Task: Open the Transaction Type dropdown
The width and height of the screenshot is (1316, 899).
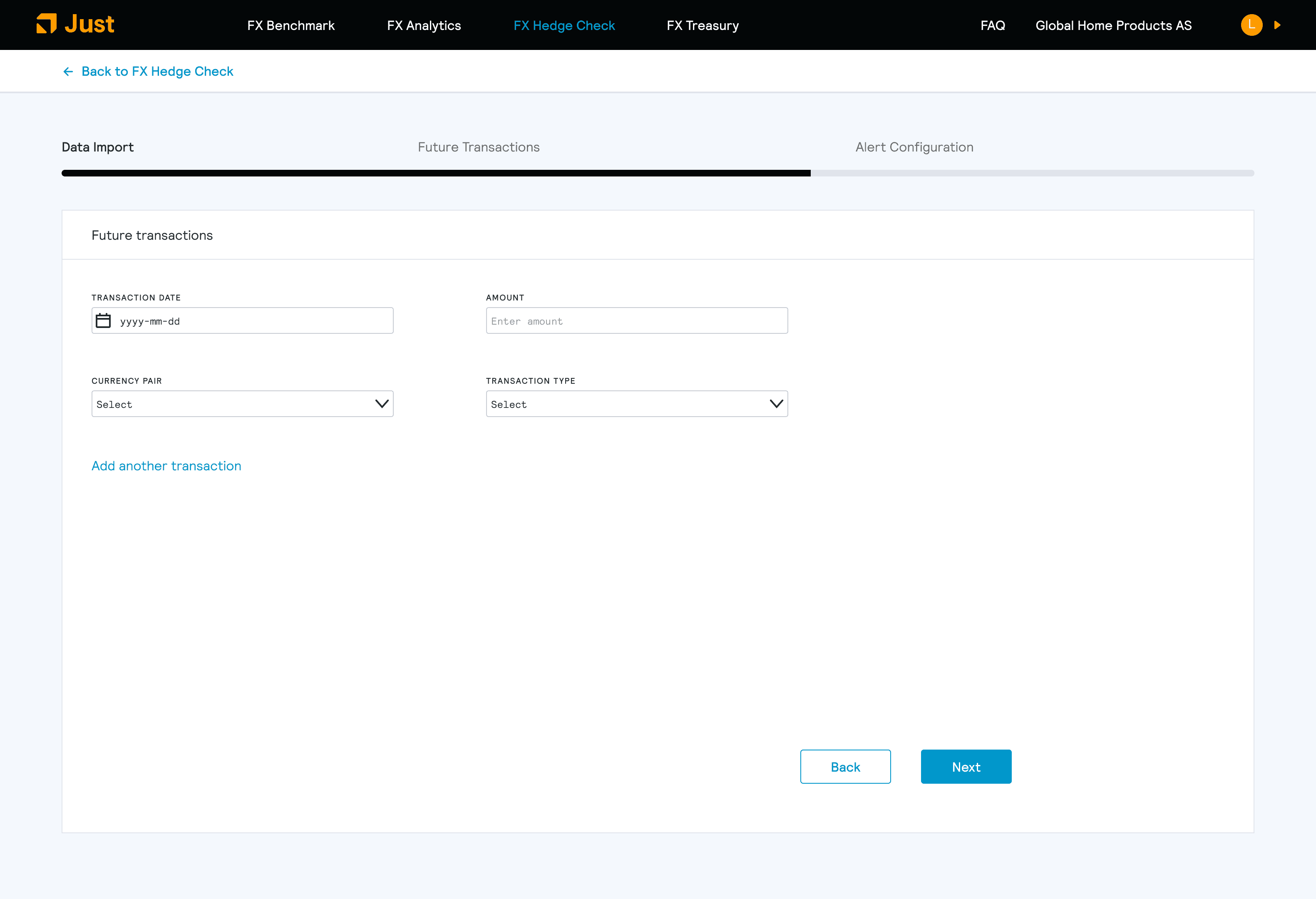Action: click(636, 404)
